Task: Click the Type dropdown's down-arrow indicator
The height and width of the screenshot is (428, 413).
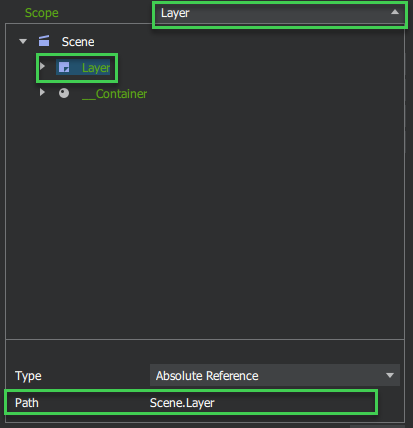Action: point(390,375)
